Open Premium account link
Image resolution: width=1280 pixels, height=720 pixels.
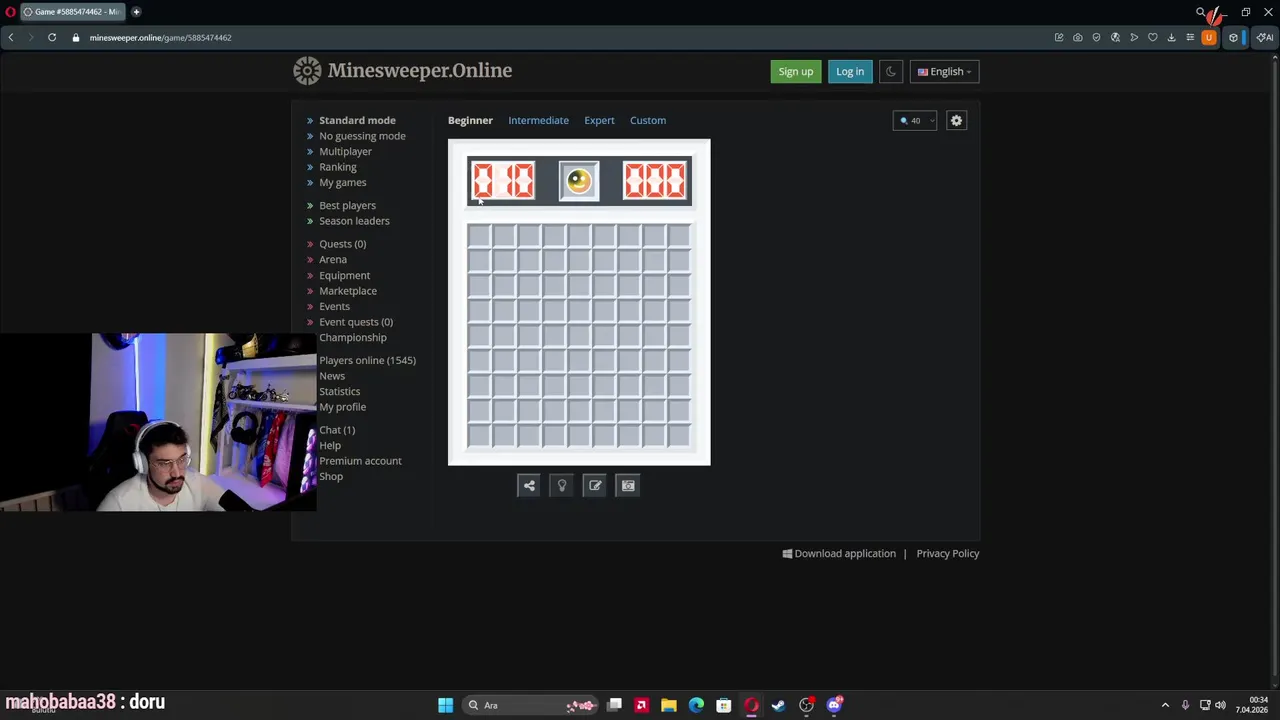tap(360, 461)
